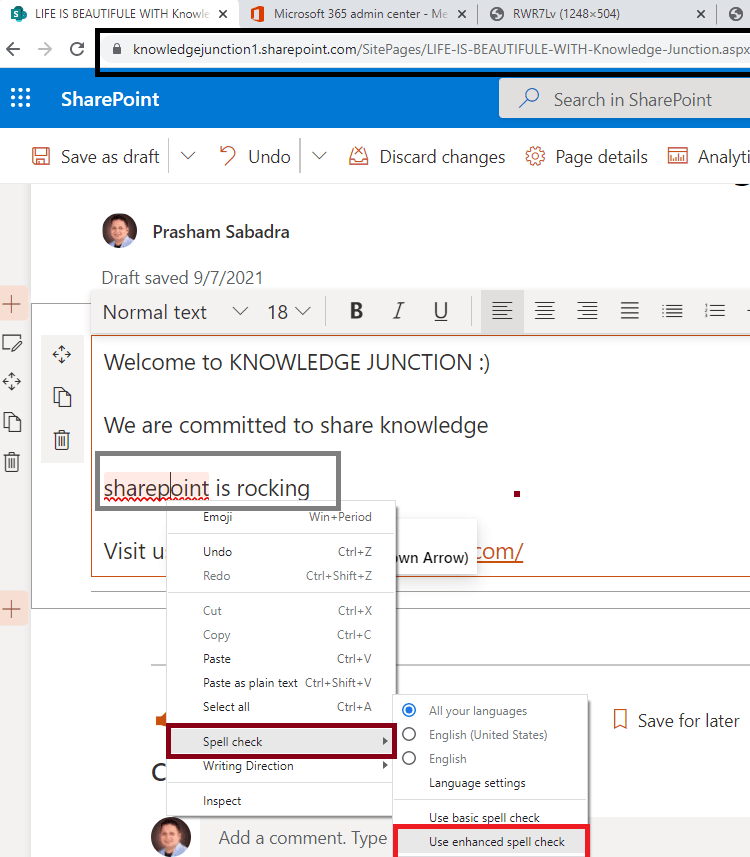Click the Move section icon on left rail
The image size is (750, 857).
pos(12,381)
